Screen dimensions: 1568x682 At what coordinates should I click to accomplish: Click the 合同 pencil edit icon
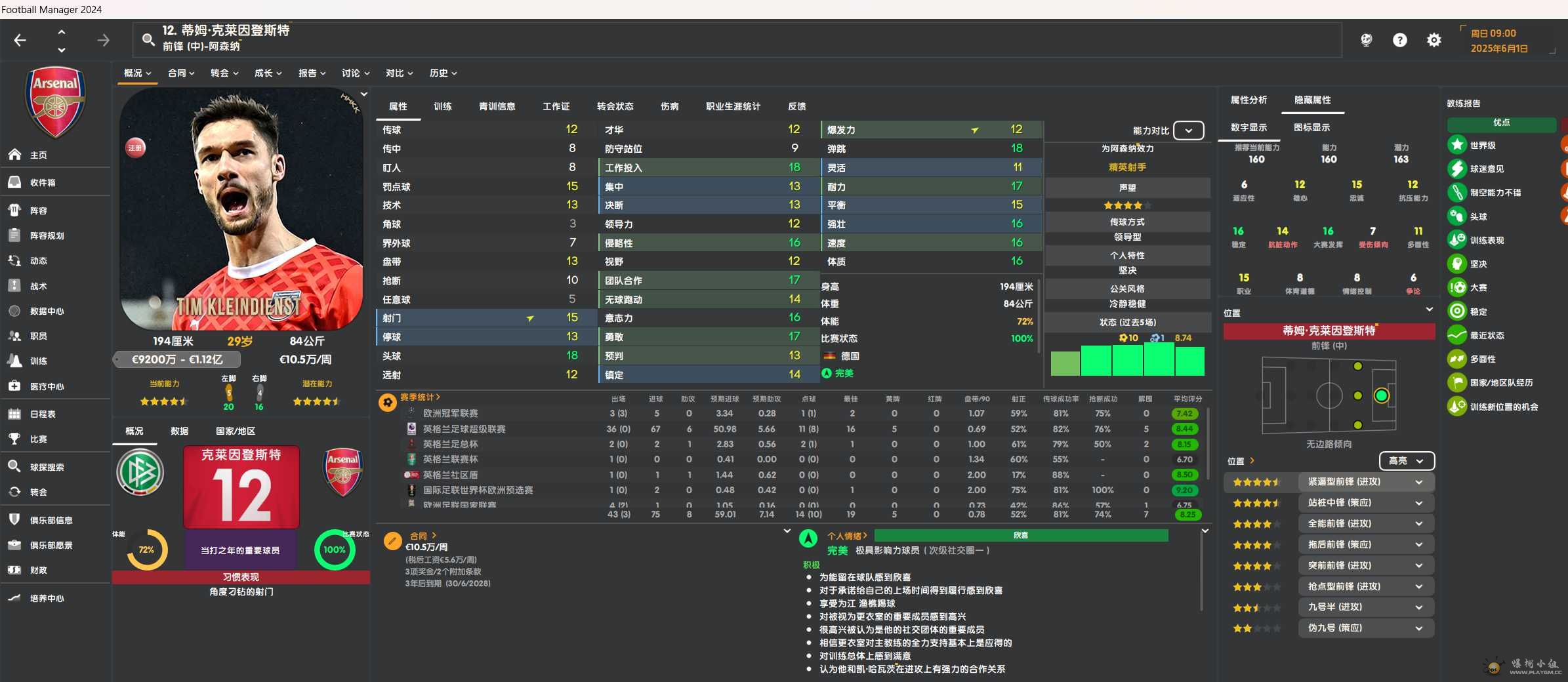point(392,541)
